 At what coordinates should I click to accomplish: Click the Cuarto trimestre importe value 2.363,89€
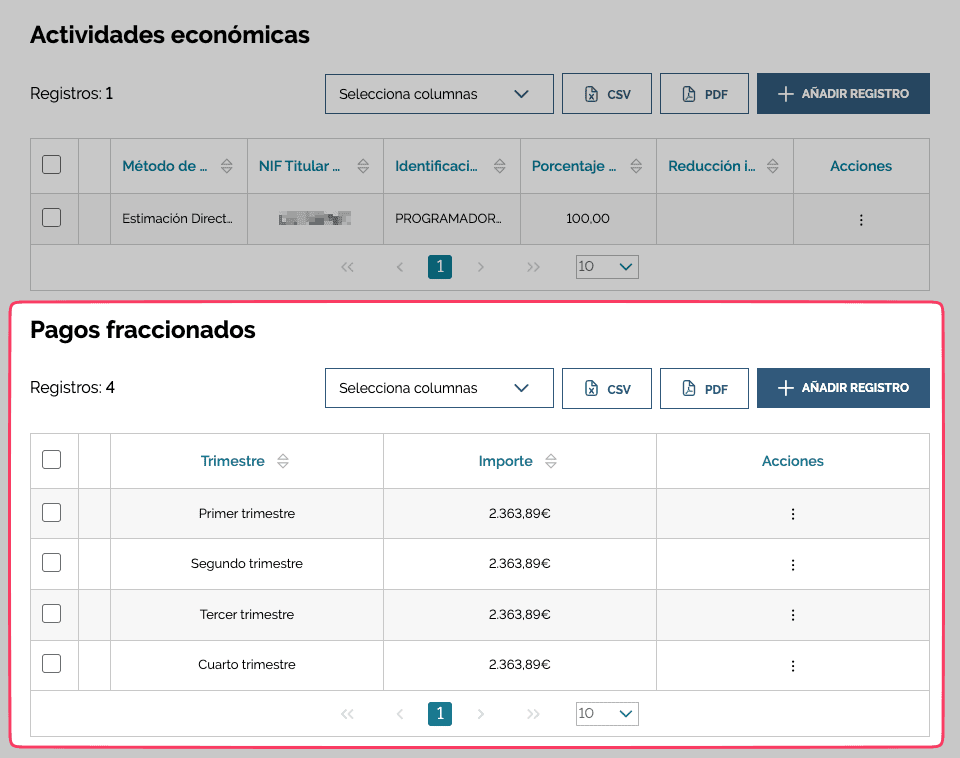(x=518, y=664)
